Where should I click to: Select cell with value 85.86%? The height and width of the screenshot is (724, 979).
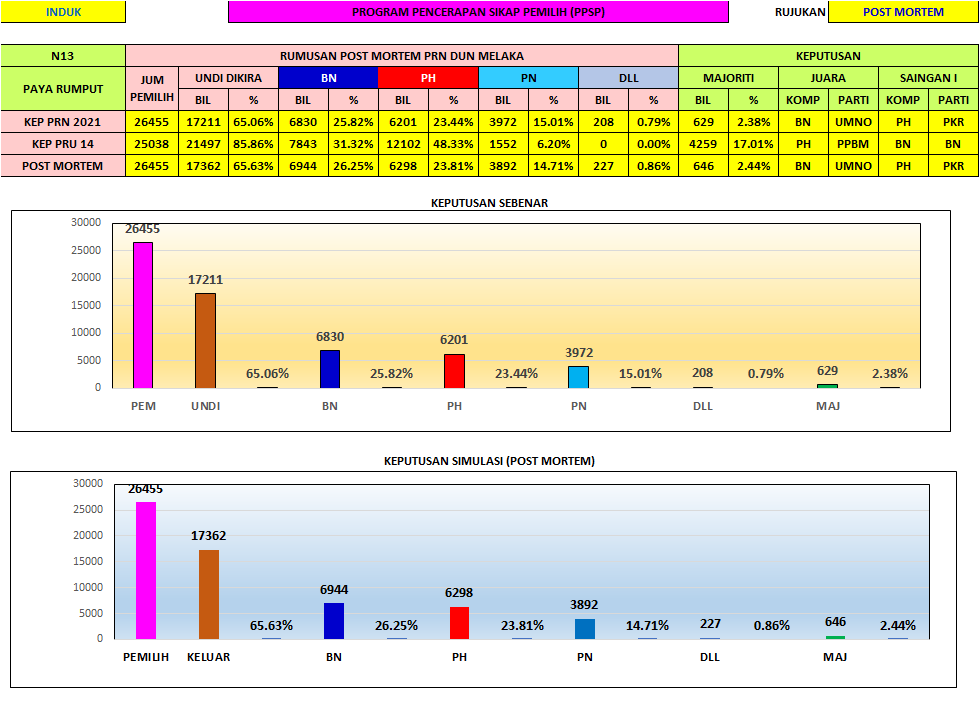[x=253, y=144]
